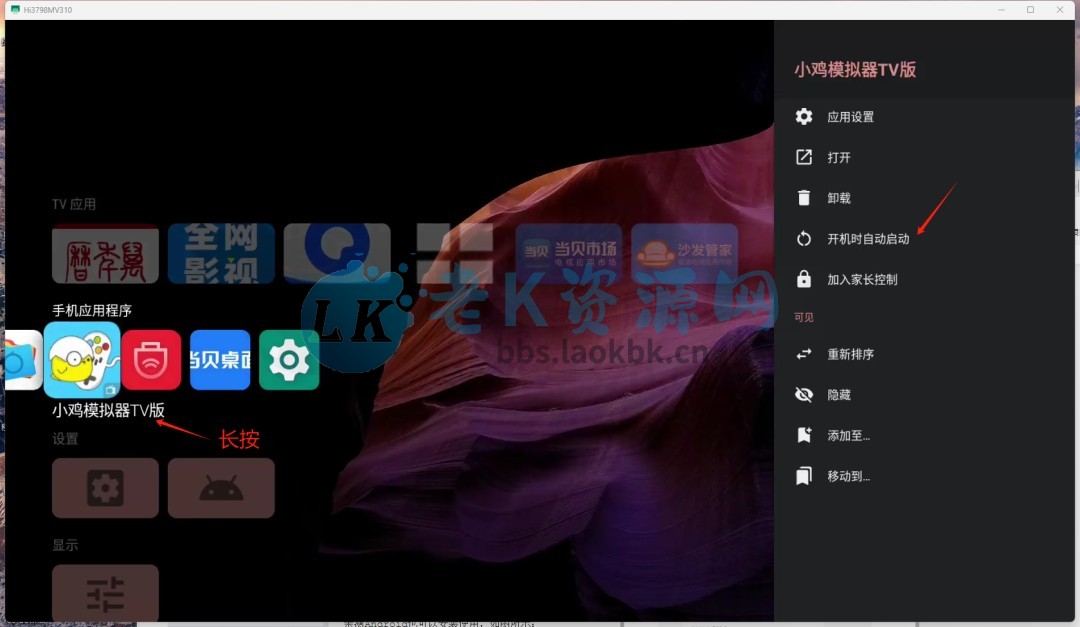Viewport: 1080px width, 627px height.
Task: Click the swap arrows icon beside 重新排序
Action: click(804, 354)
